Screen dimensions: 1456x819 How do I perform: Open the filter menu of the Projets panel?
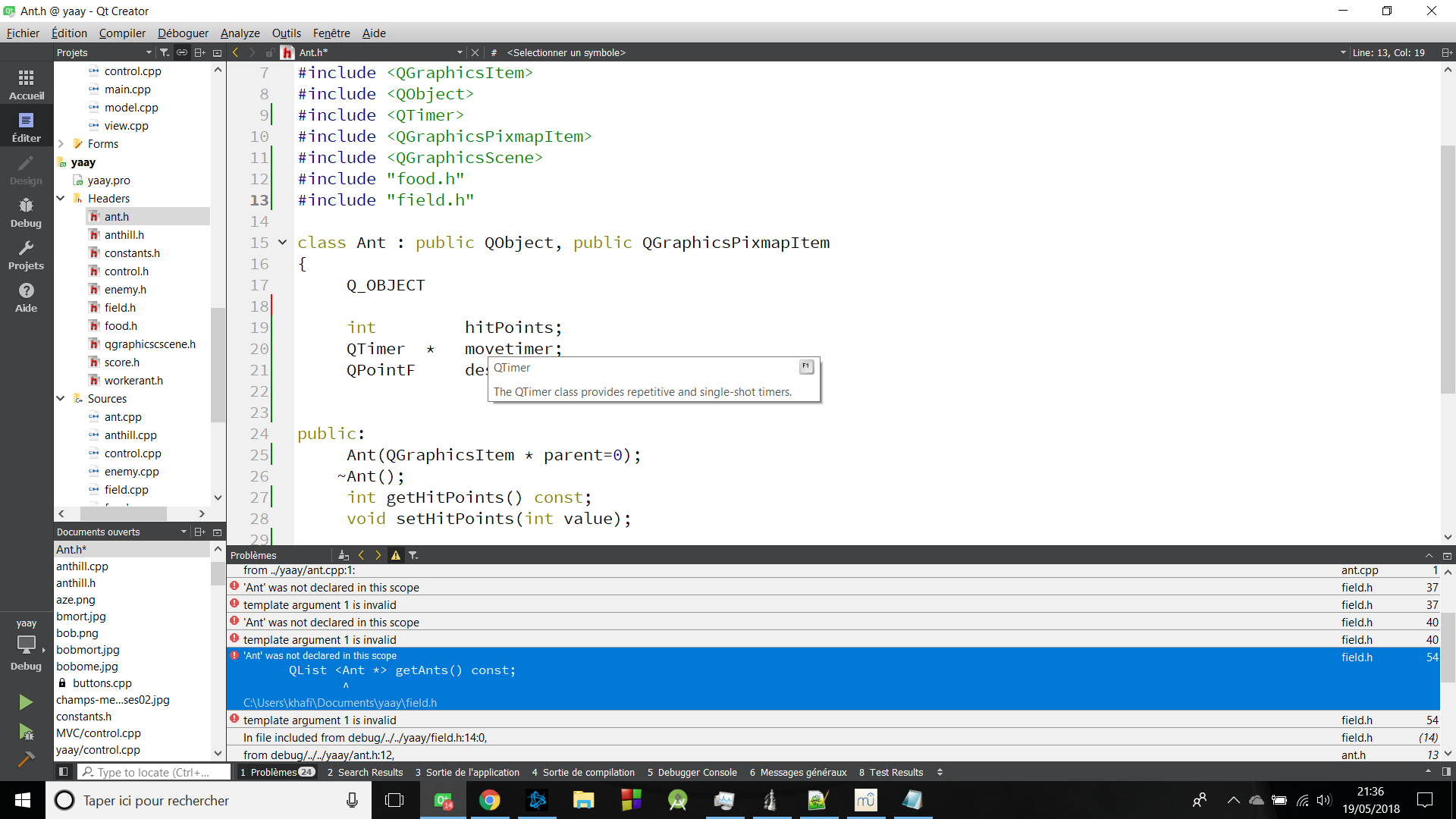(164, 52)
